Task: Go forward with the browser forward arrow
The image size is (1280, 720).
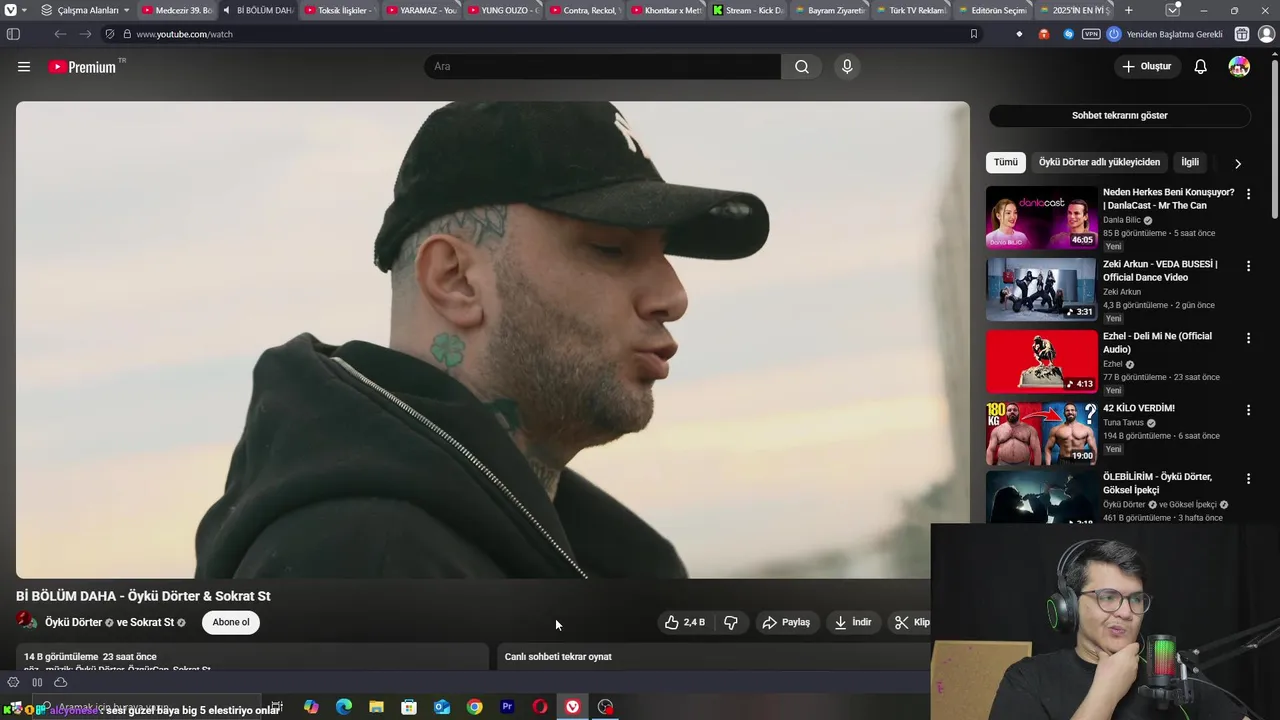Action: point(85,34)
